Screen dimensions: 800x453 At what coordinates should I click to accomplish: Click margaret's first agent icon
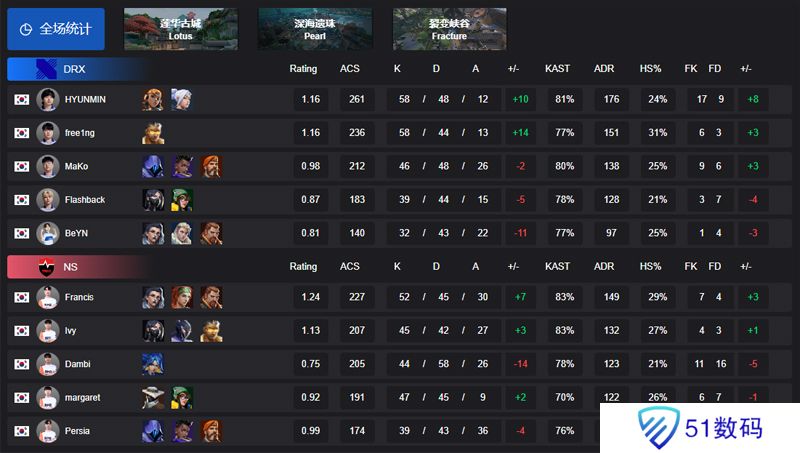[153, 398]
